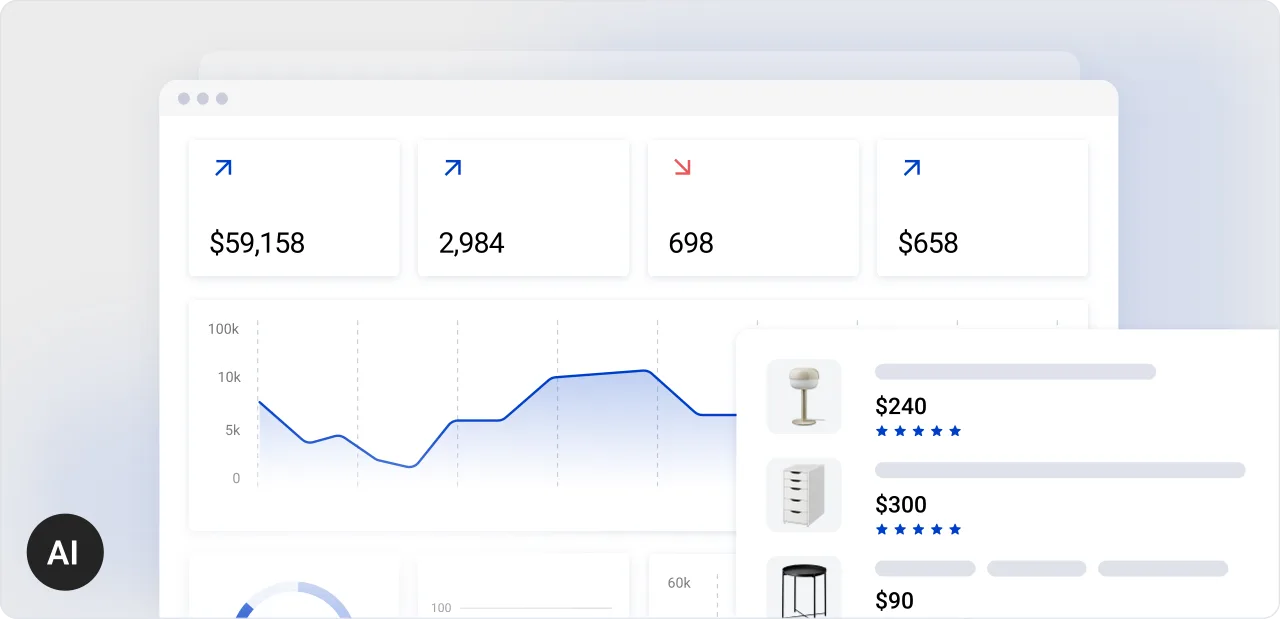Click the blue line chart peak area
1280x619 pixels.
tap(645, 372)
